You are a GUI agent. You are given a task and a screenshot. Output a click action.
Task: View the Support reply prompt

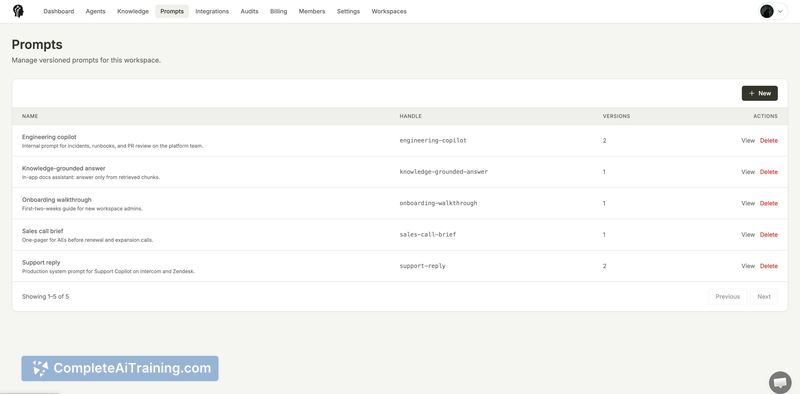coord(747,266)
